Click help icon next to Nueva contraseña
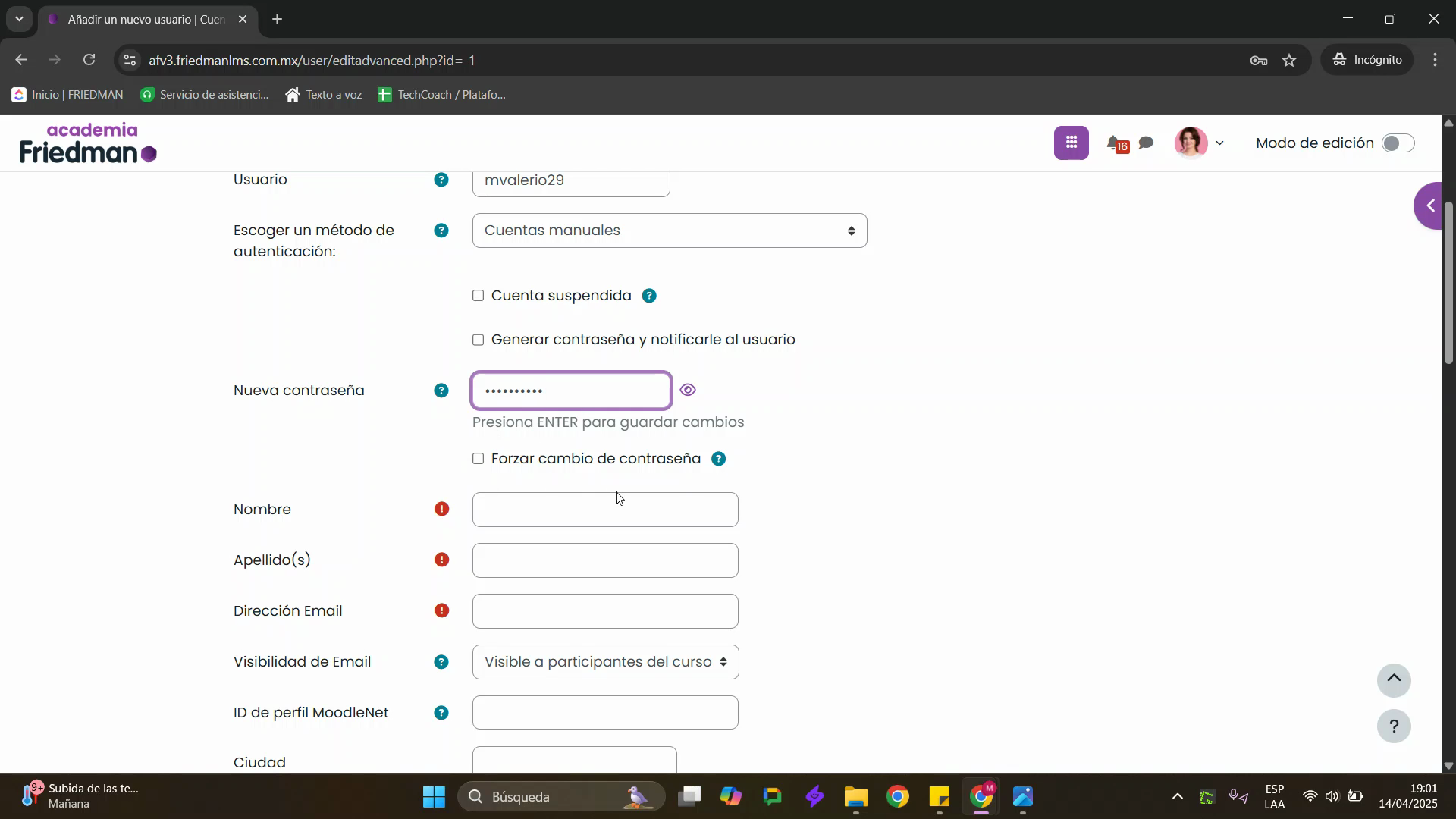Screen dimensions: 1456x819 441,391
